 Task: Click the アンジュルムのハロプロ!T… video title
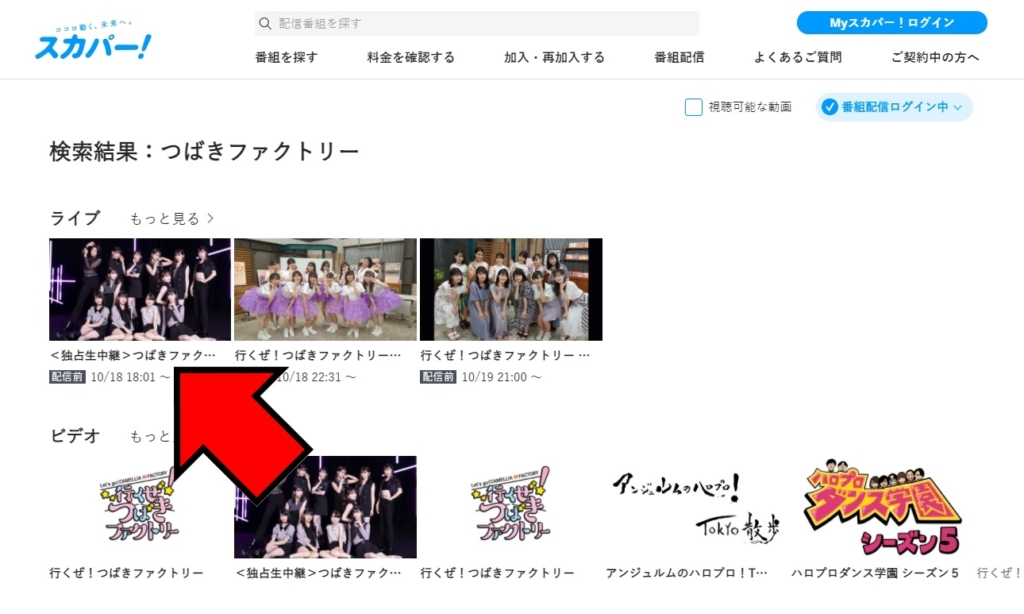[x=687, y=574]
